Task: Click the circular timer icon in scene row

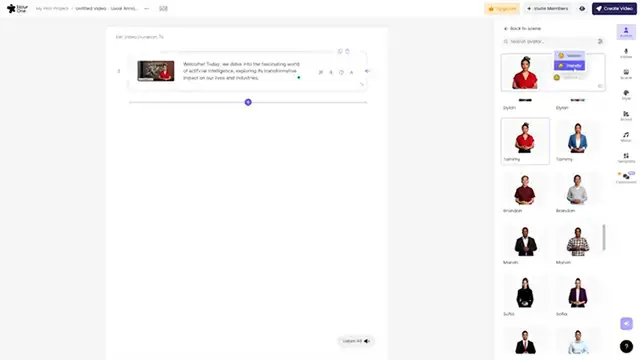Action: pos(341,72)
